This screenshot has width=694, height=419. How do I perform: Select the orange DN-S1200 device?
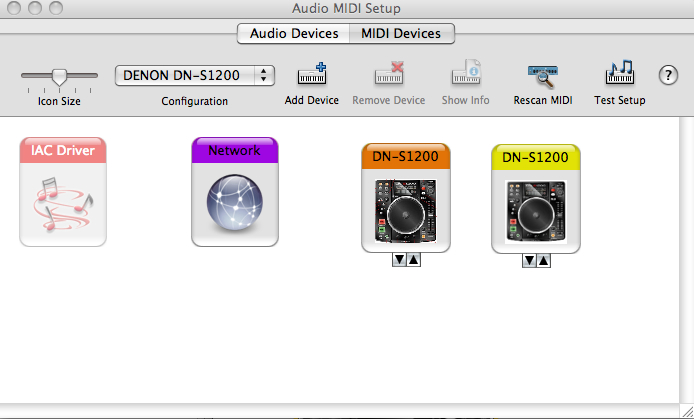tap(406, 198)
